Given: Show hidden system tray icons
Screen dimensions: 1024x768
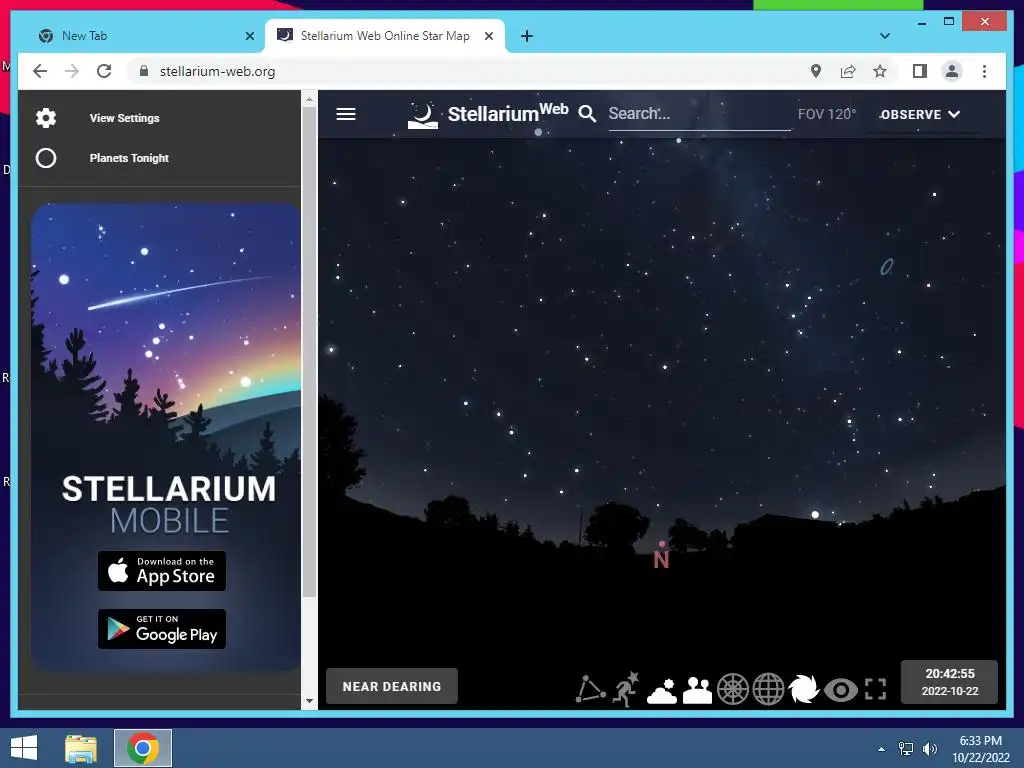Looking at the screenshot, I should click(x=882, y=749).
